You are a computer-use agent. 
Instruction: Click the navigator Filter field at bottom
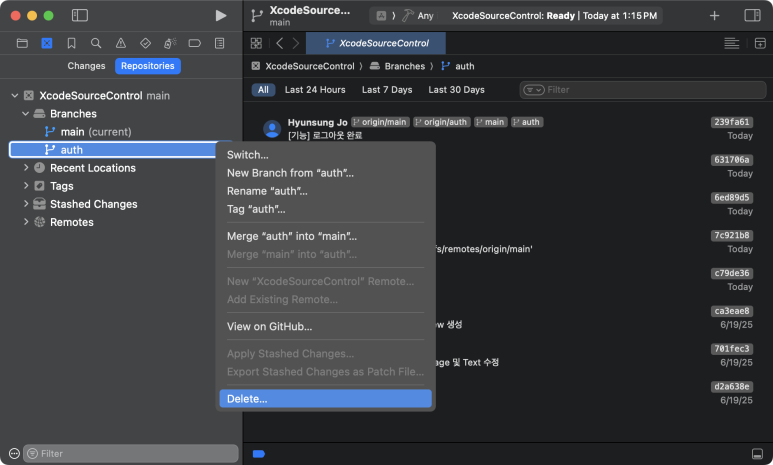(131, 453)
